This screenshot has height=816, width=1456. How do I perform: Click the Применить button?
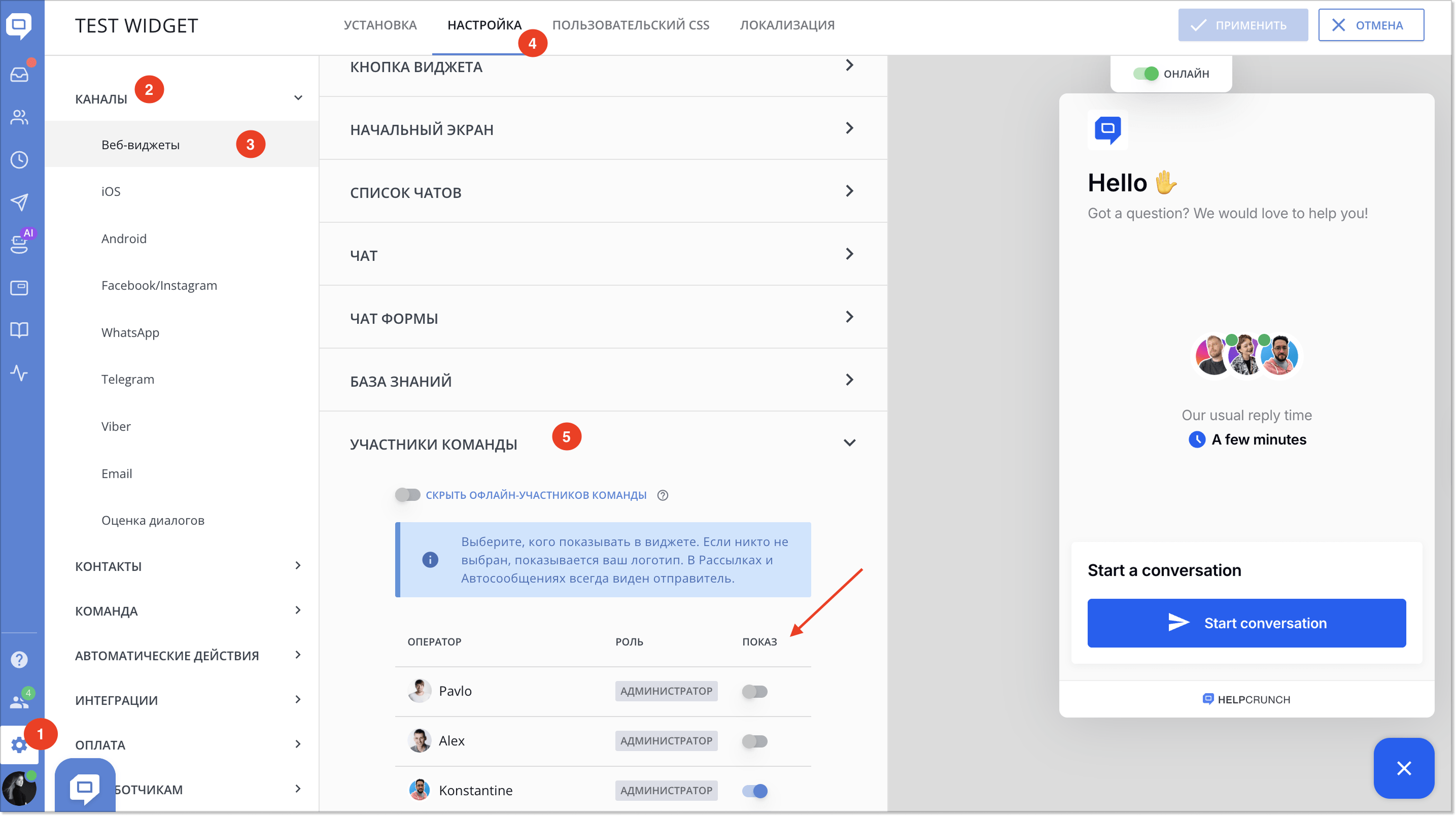pos(1243,25)
